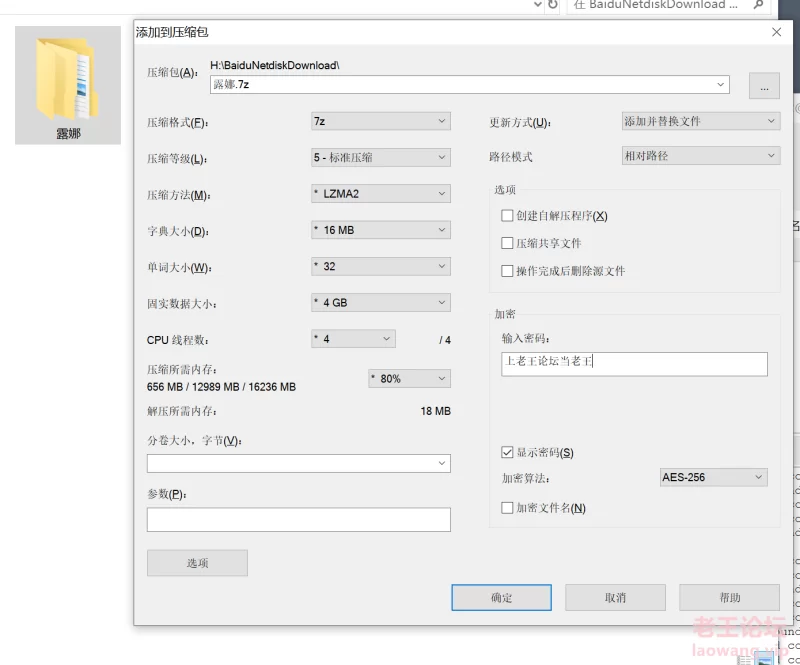Screen dimensions: 800x665
Task: Enable 创建自解压程序 checkbox
Action: click(x=508, y=216)
